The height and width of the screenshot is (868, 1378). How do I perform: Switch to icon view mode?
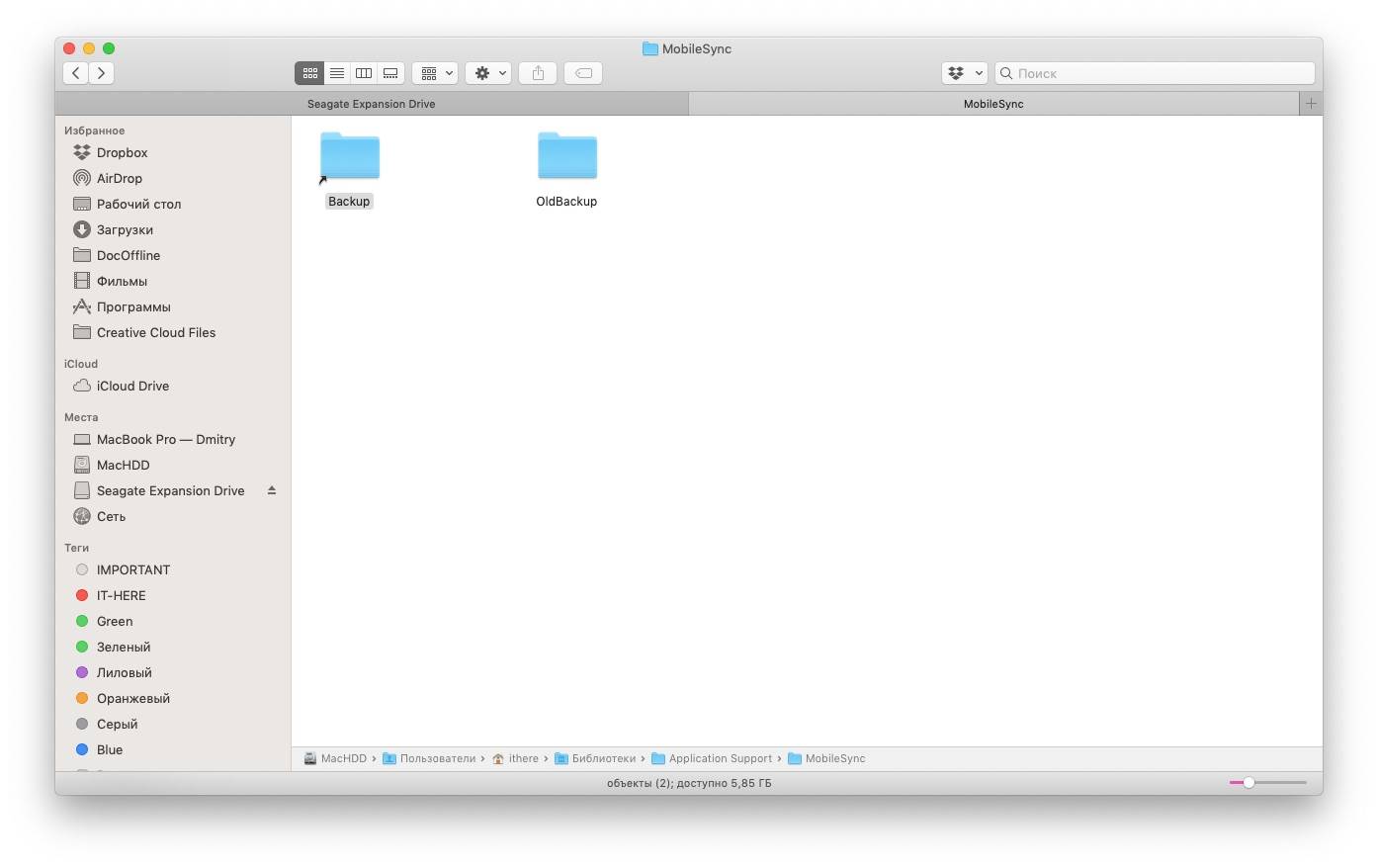(309, 73)
